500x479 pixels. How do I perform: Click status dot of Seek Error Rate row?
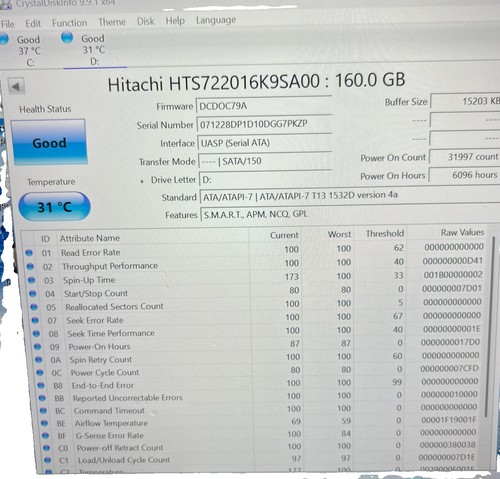35,320
